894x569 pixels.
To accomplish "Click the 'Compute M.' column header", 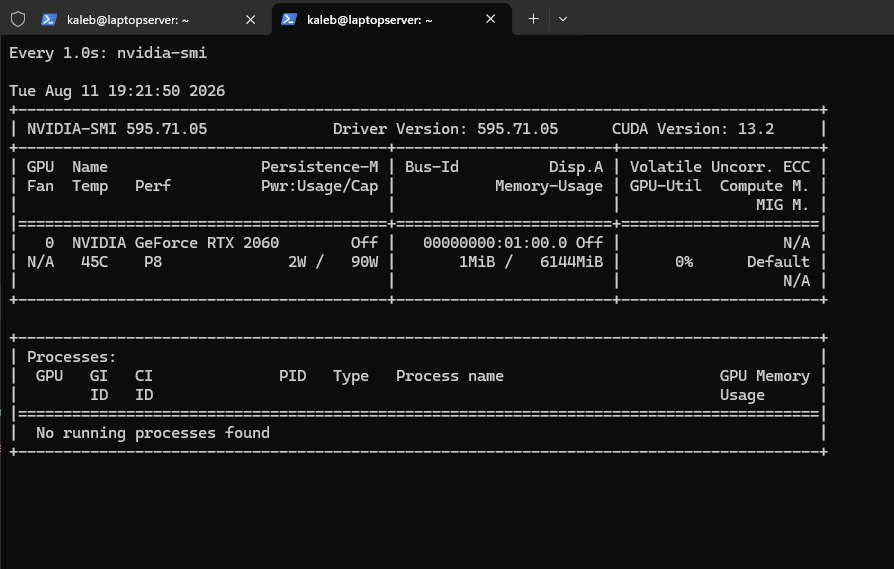I will [x=764, y=186].
